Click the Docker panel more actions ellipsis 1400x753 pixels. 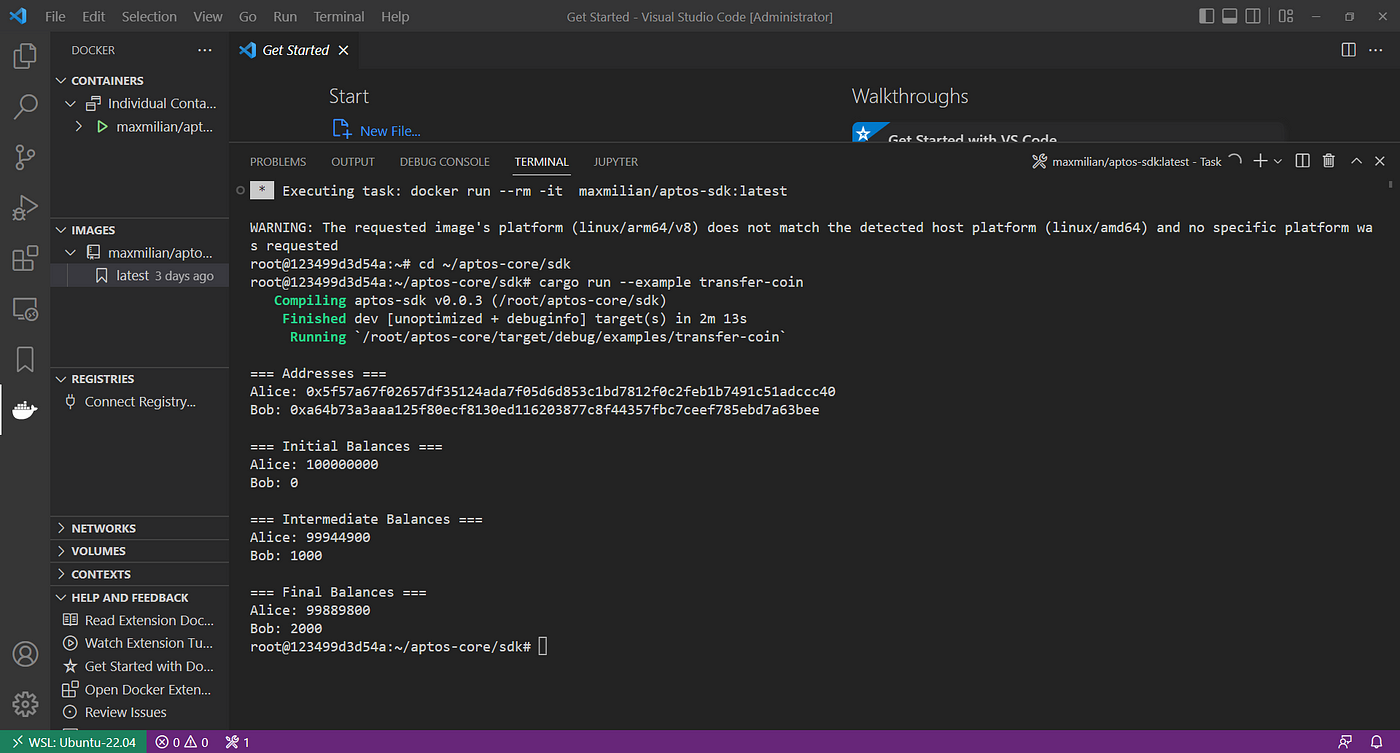tap(205, 50)
